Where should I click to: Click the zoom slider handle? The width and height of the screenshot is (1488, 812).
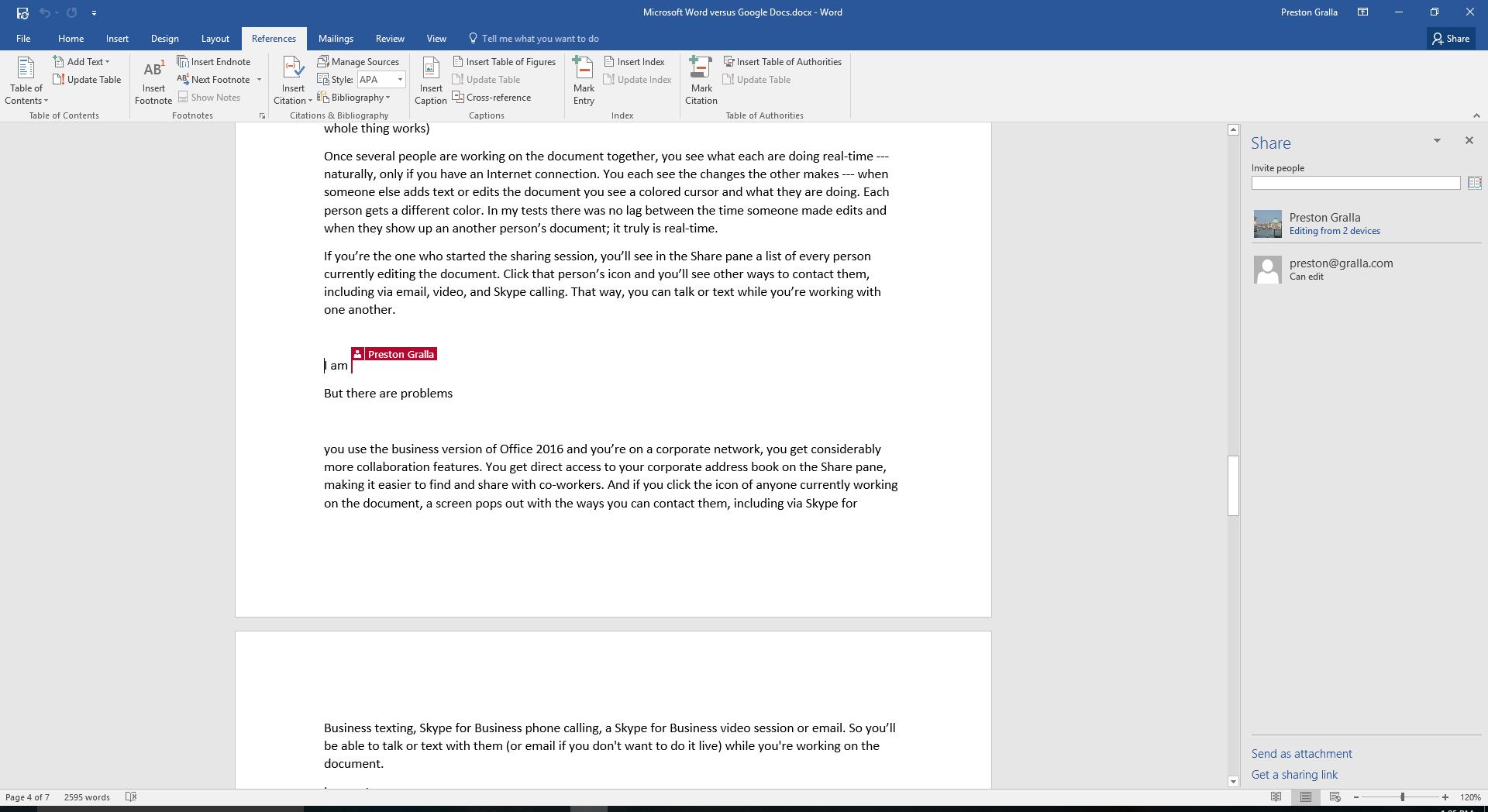point(1402,797)
